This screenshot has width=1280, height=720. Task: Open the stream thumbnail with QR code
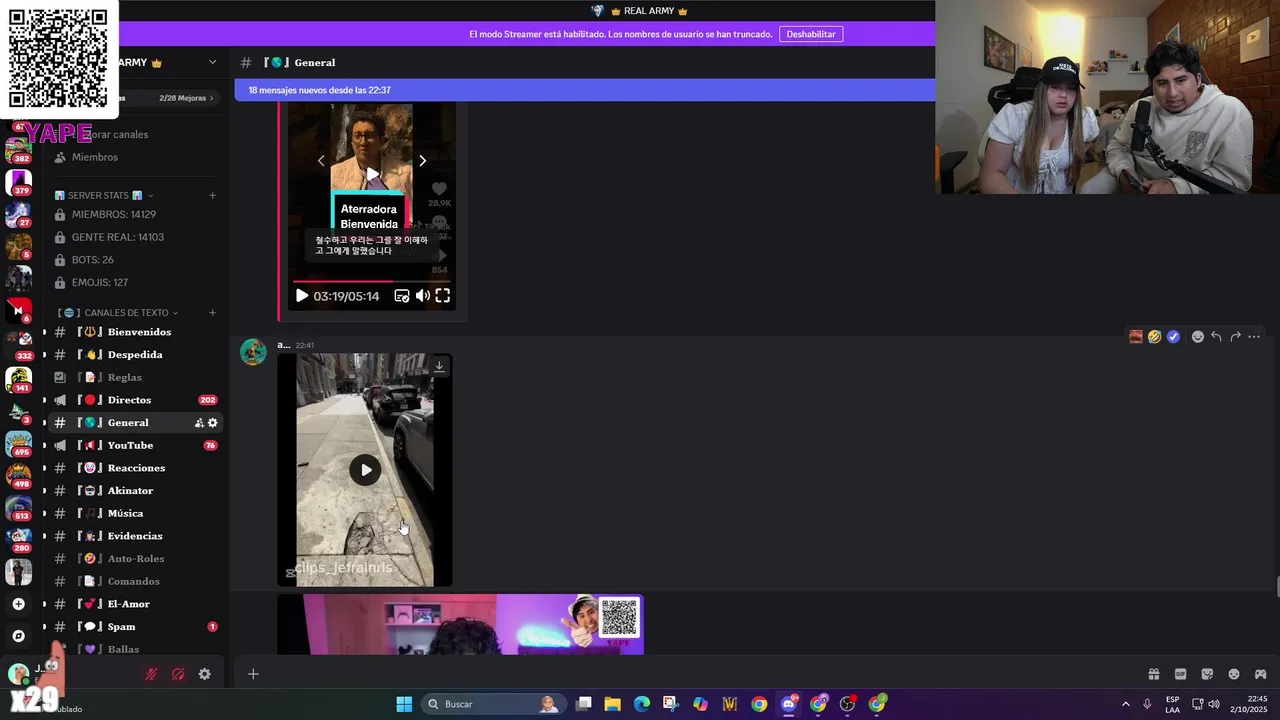tap(460, 625)
